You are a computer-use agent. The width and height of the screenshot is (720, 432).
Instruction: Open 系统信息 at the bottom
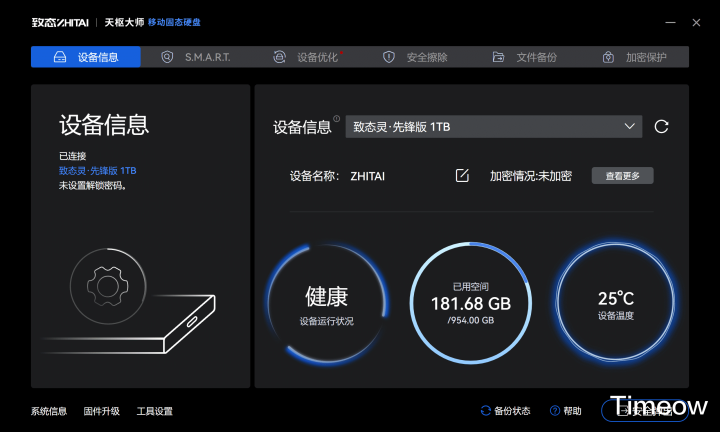pyautogui.click(x=49, y=411)
